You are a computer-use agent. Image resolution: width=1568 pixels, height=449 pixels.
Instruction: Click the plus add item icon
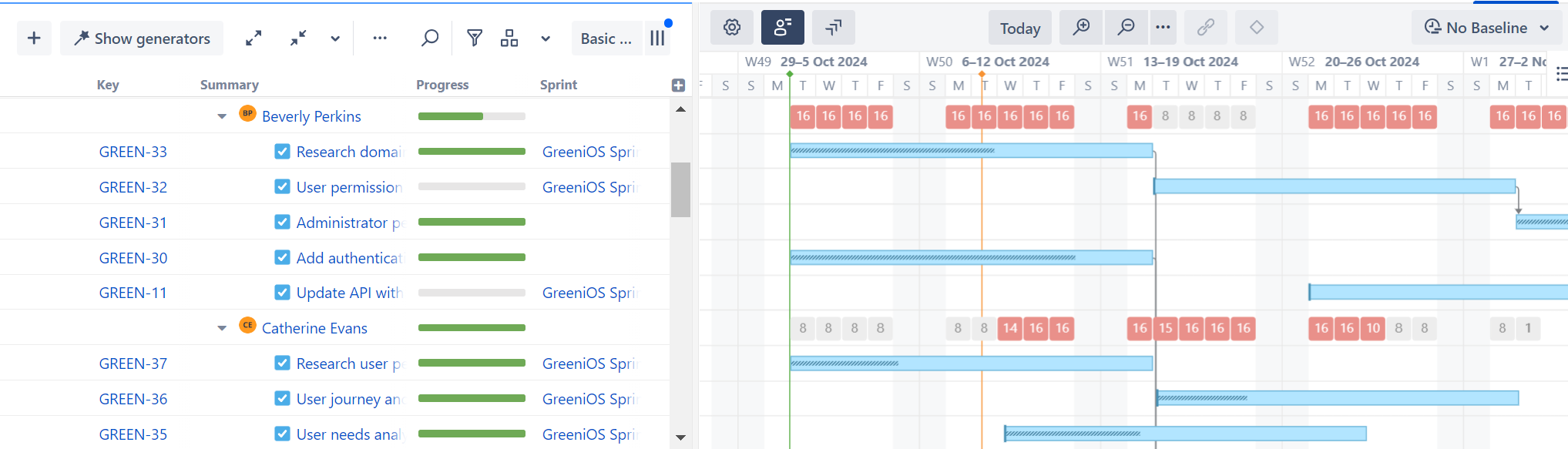[x=34, y=38]
